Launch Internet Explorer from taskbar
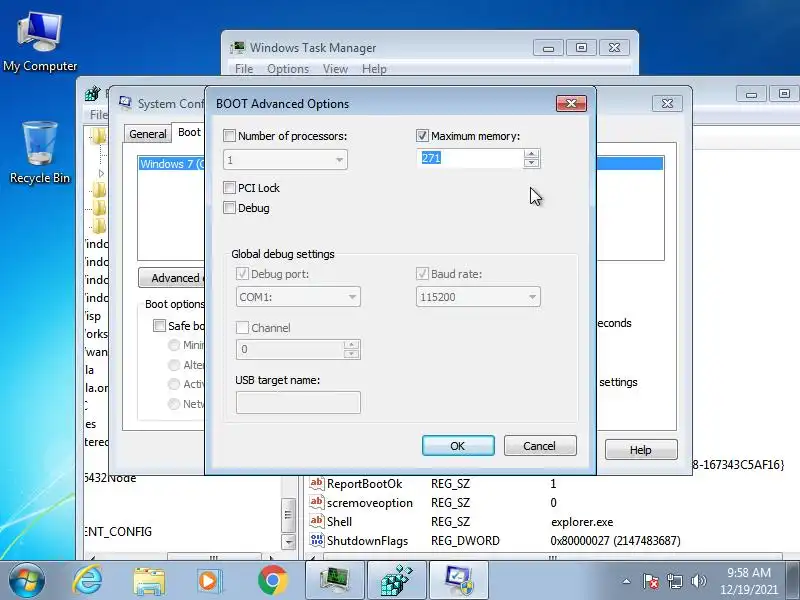The image size is (800, 600). 87,581
